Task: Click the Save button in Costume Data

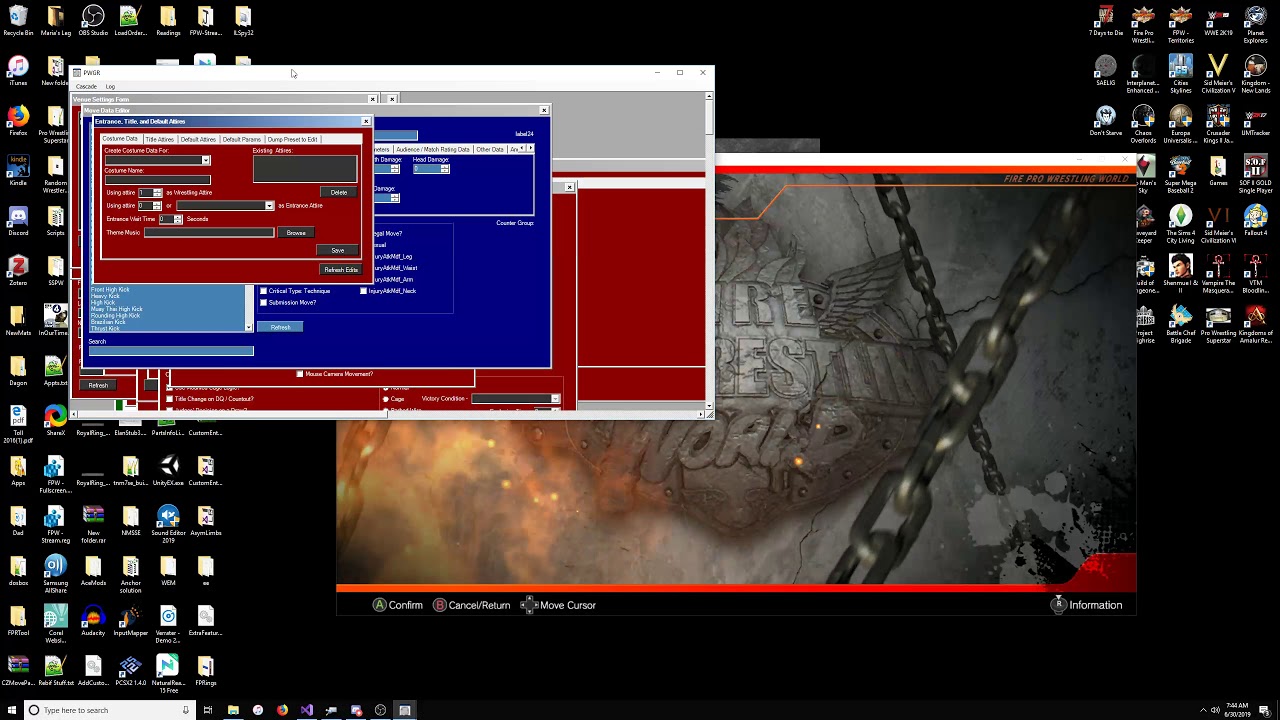Action: [338, 250]
